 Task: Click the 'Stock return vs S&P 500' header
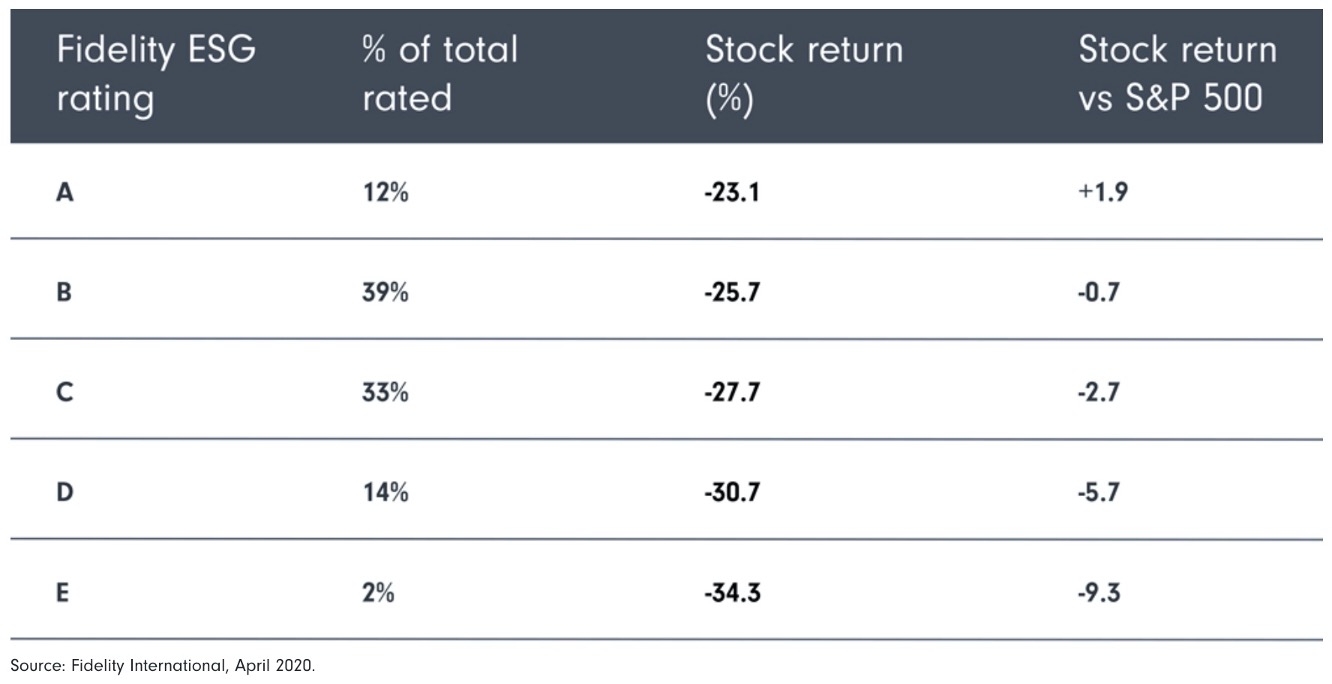(x=1177, y=75)
